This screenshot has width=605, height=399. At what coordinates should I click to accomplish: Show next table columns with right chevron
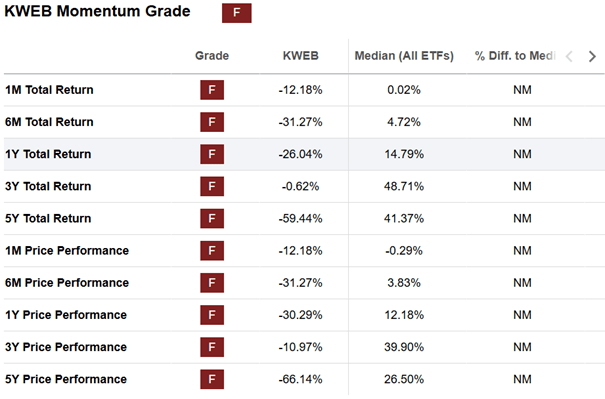coord(592,56)
